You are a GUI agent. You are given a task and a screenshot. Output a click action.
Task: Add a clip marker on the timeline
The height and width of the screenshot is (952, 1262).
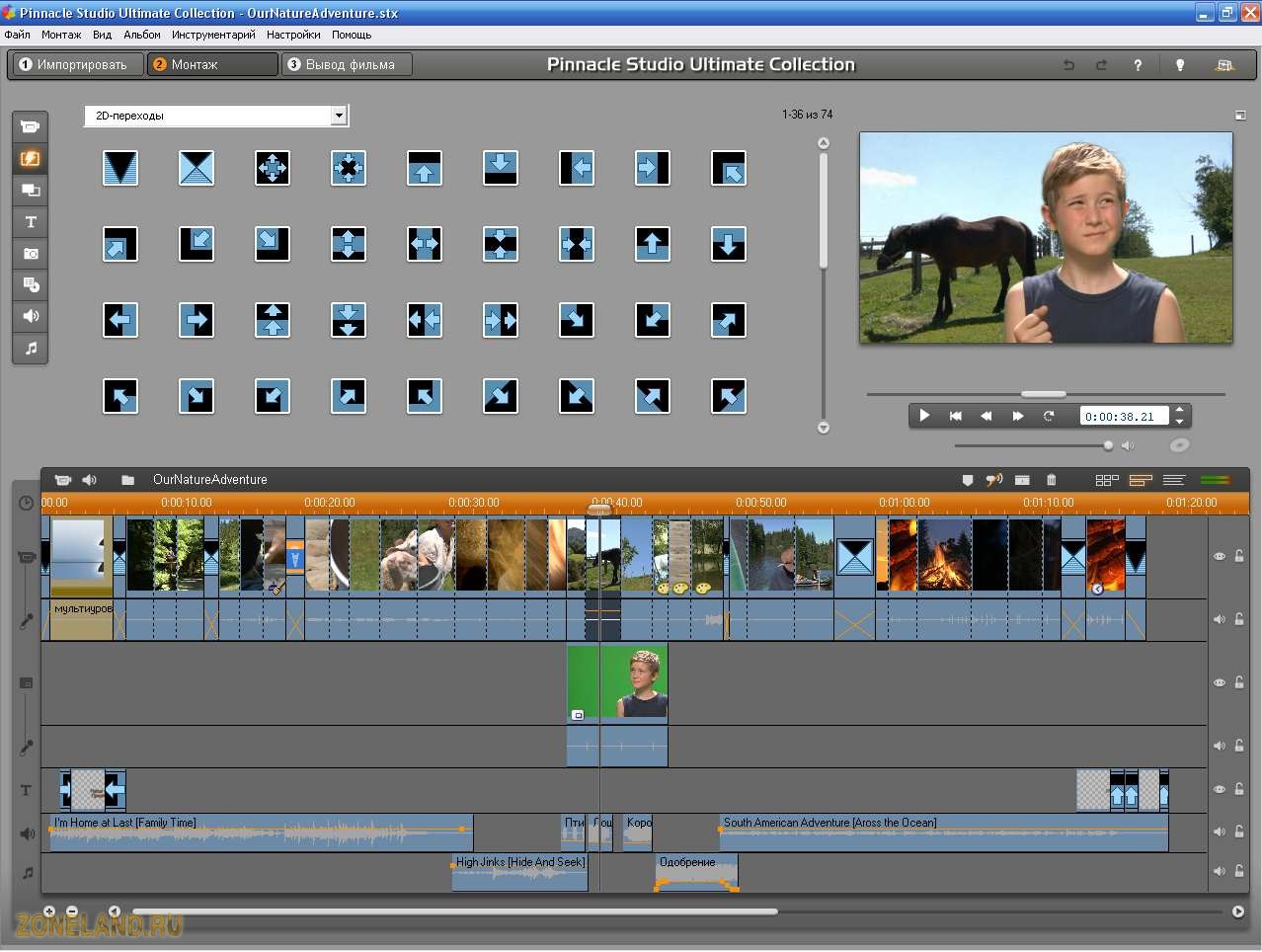(x=968, y=480)
